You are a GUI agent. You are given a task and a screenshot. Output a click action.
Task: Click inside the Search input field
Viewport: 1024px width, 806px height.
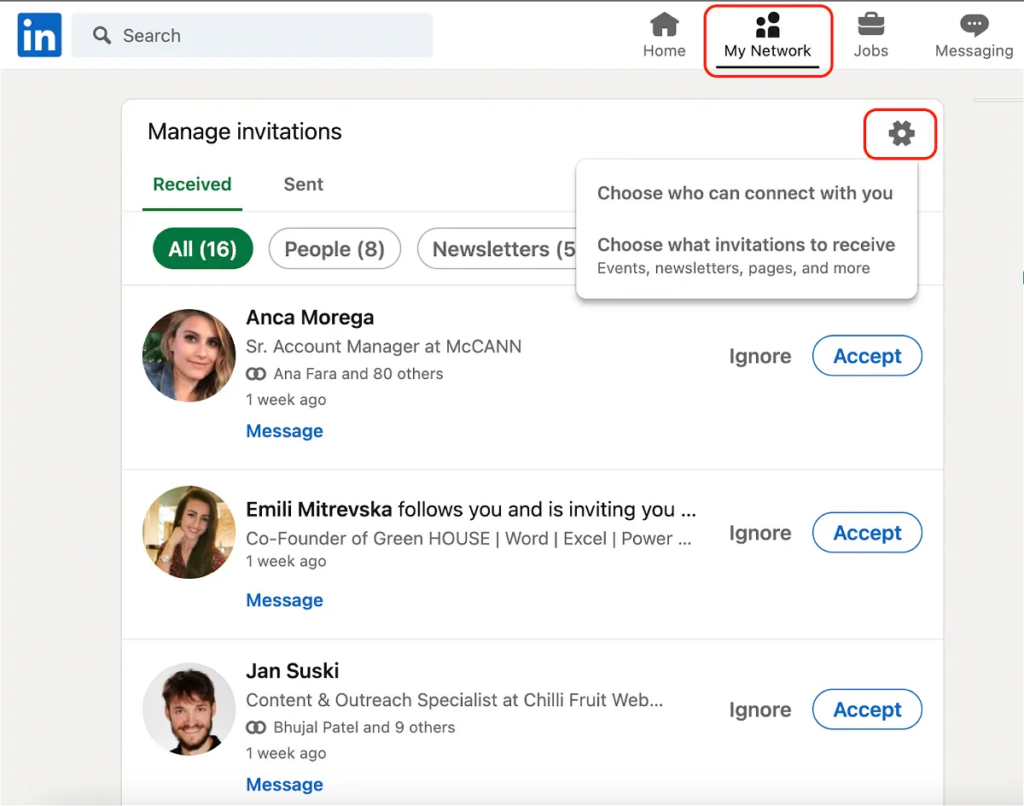click(x=270, y=36)
